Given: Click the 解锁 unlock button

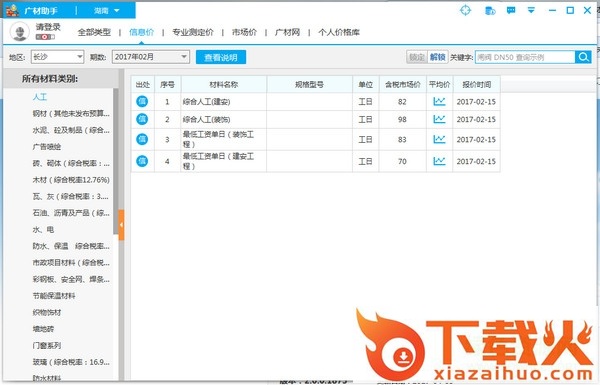Looking at the screenshot, I should (x=437, y=57).
